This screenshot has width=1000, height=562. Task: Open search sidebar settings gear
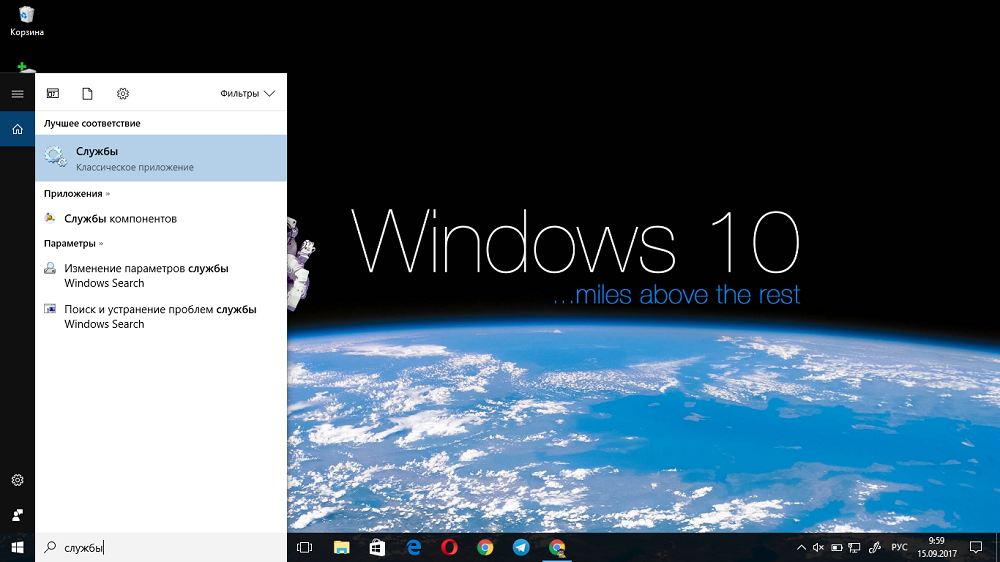(17, 480)
